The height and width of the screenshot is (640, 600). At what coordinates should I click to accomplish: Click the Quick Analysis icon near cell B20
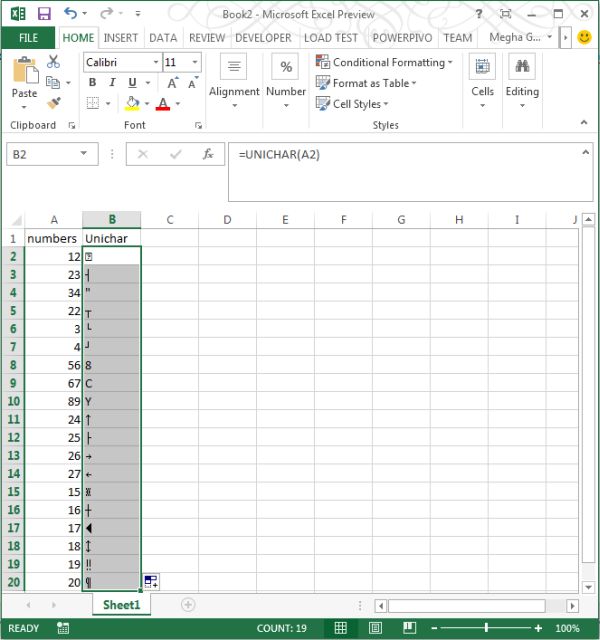pos(151,581)
